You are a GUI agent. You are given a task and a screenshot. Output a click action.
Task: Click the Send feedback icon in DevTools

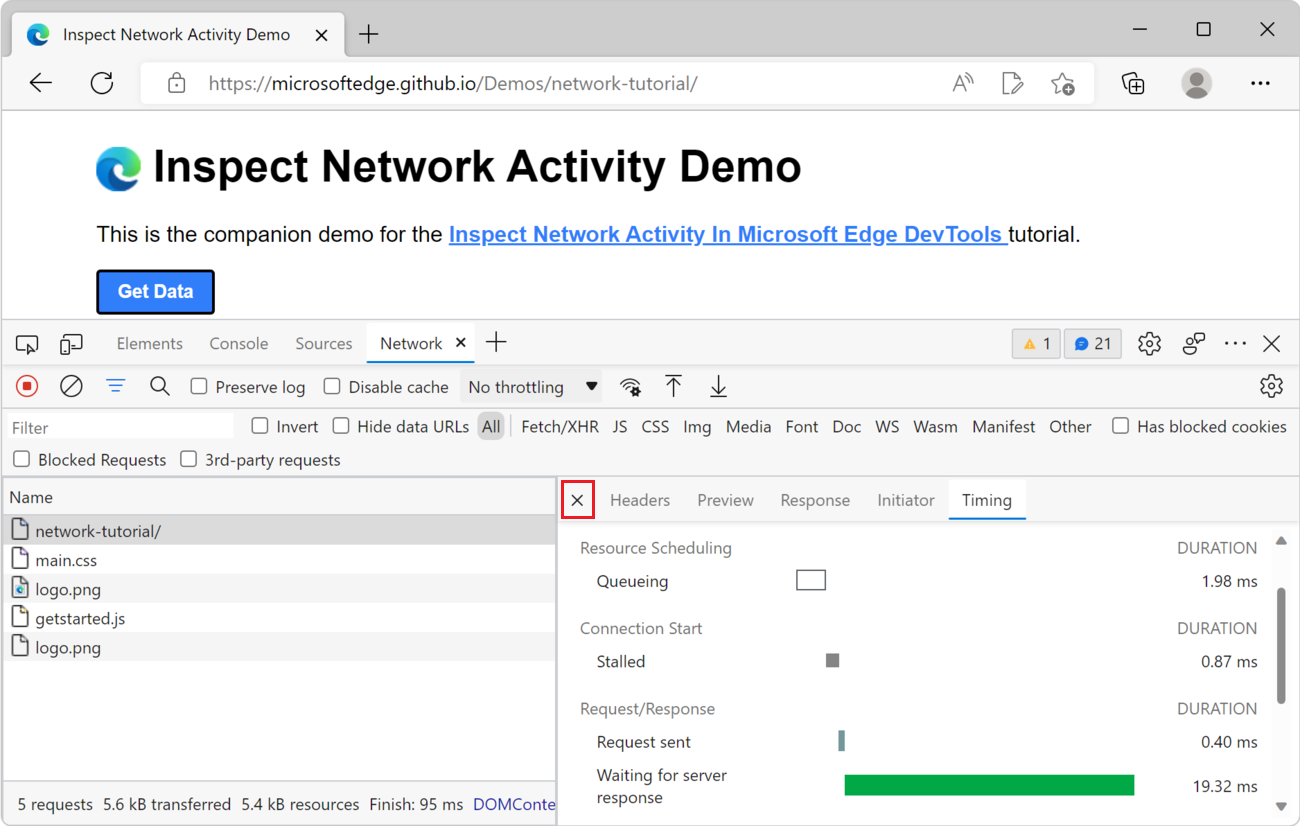point(1194,344)
